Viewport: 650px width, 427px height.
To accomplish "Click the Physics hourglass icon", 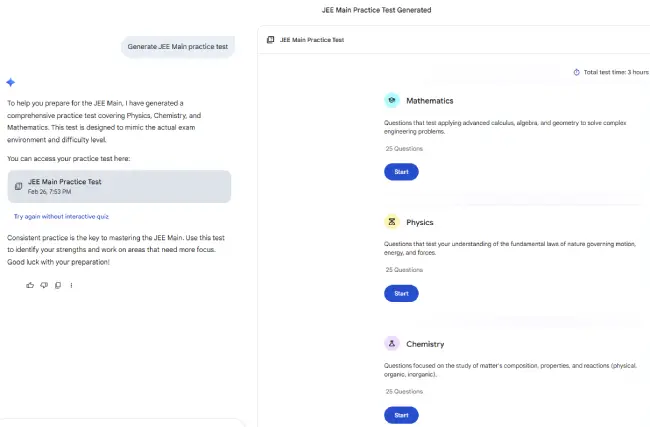I will click(x=392, y=222).
